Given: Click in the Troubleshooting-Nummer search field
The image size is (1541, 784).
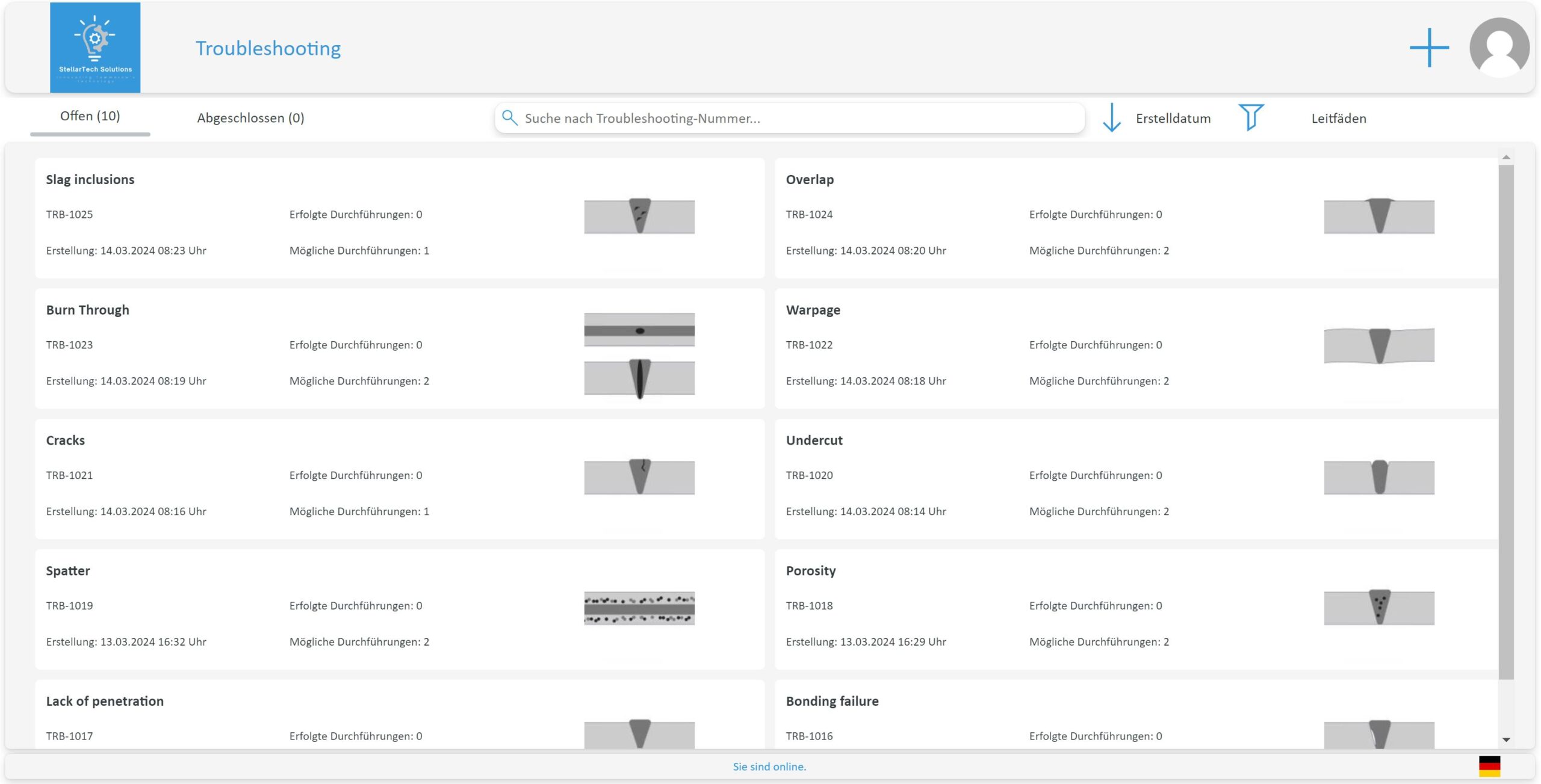Looking at the screenshot, I should (790, 118).
